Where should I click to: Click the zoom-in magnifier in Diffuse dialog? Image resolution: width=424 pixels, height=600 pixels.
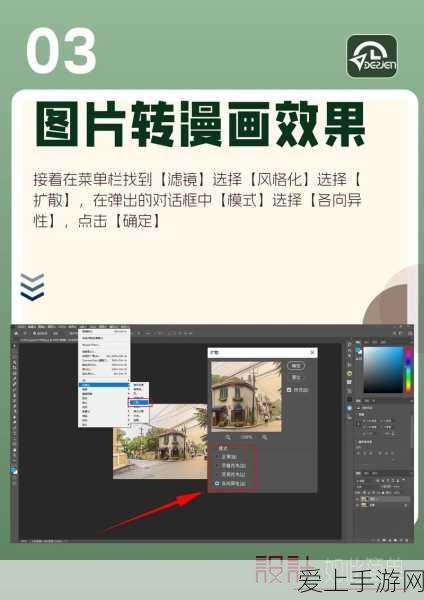coord(264,437)
